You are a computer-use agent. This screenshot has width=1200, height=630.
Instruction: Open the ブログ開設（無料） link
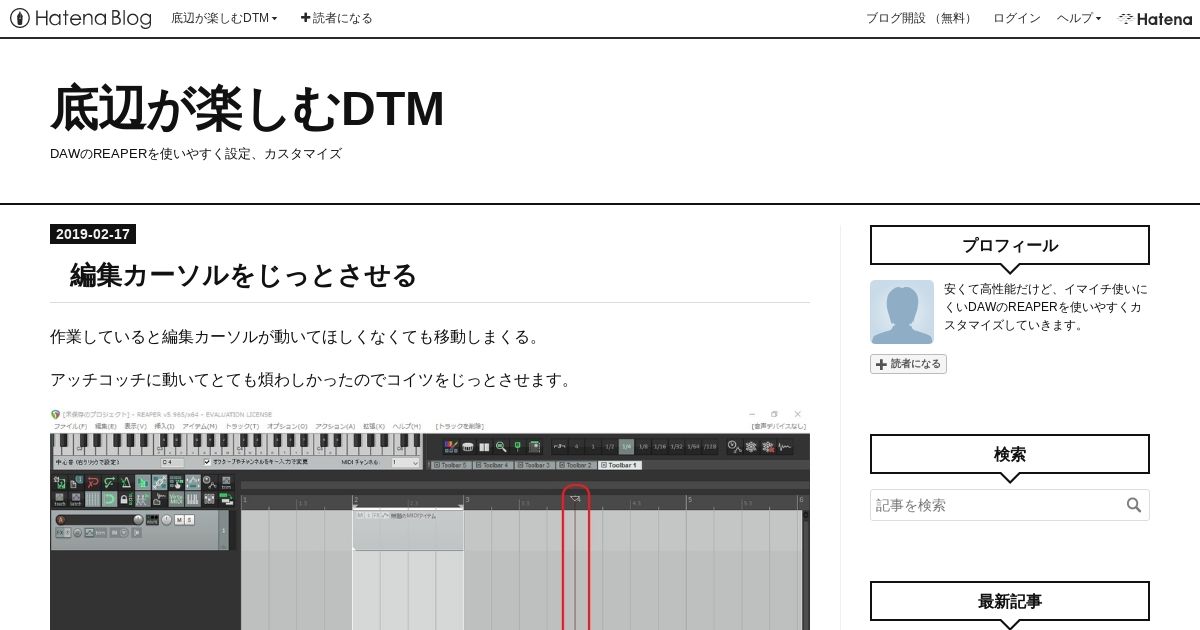pyautogui.click(x=920, y=18)
